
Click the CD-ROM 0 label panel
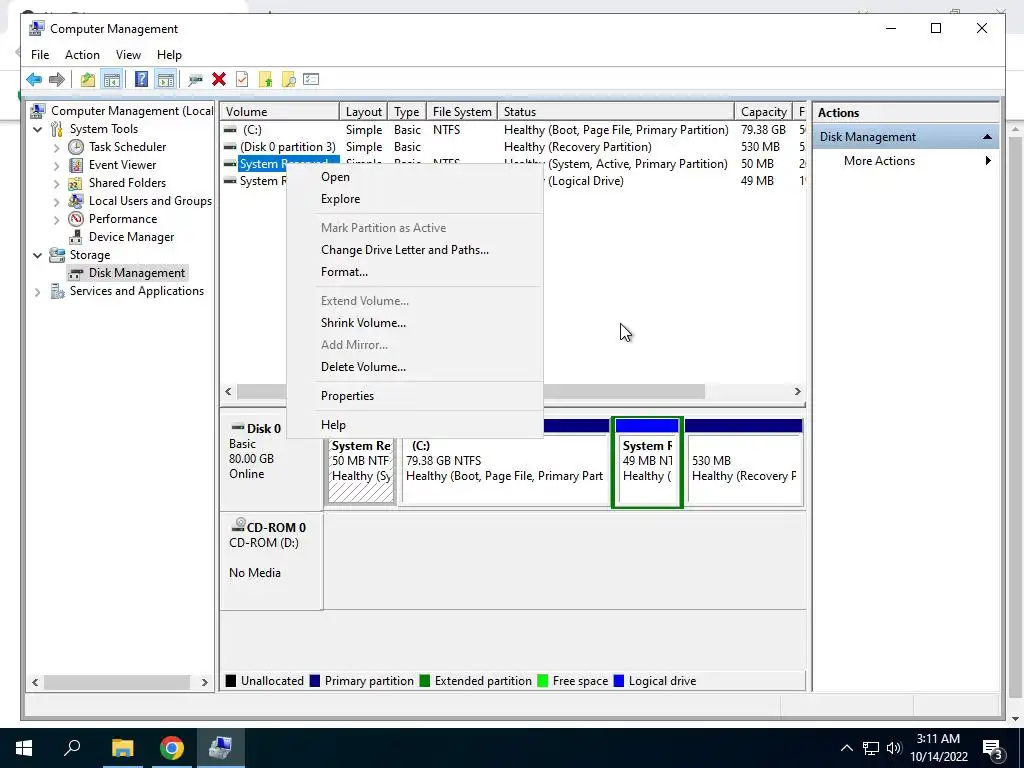[x=272, y=561]
